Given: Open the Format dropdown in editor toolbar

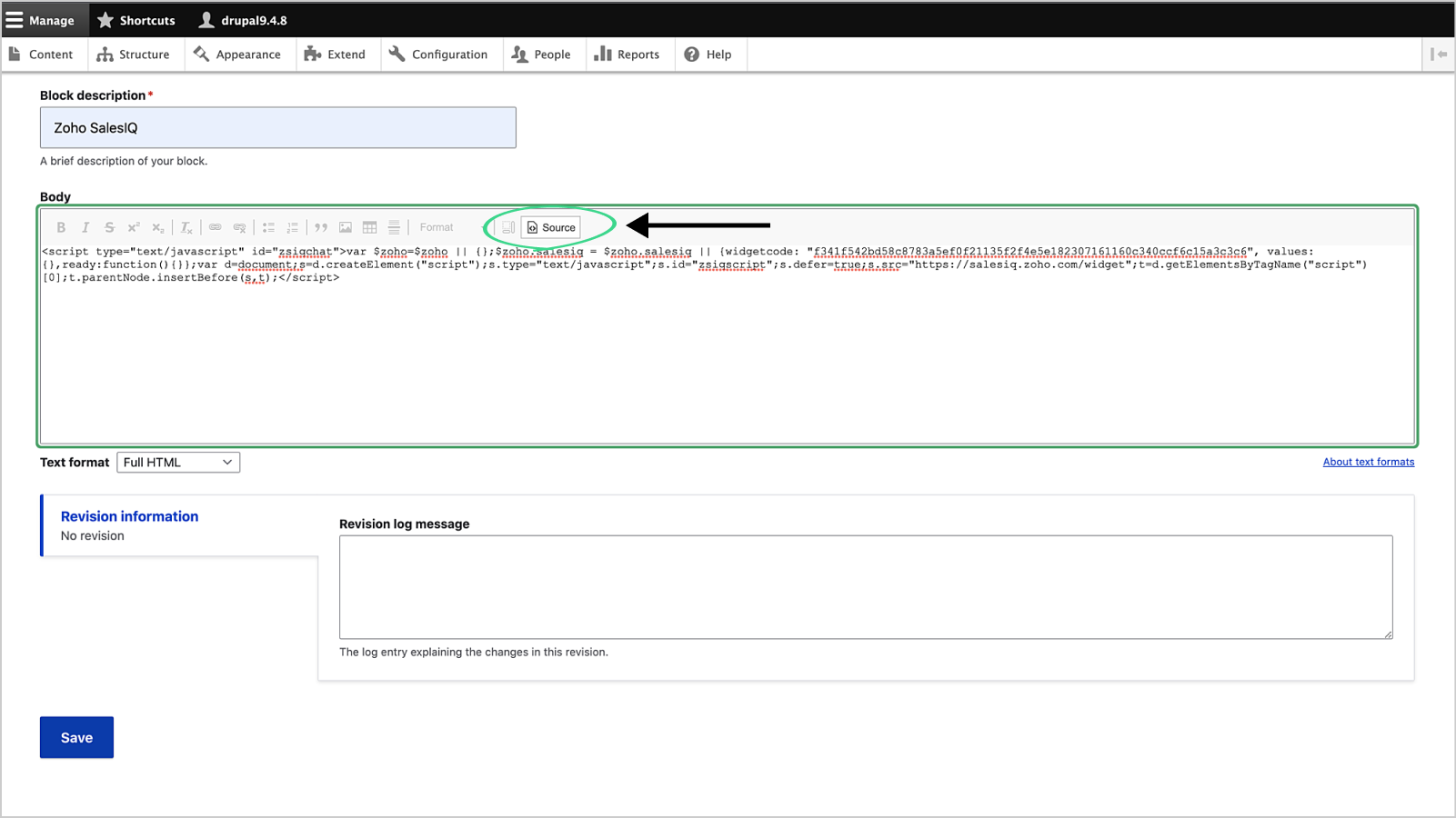Looking at the screenshot, I should 452,227.
